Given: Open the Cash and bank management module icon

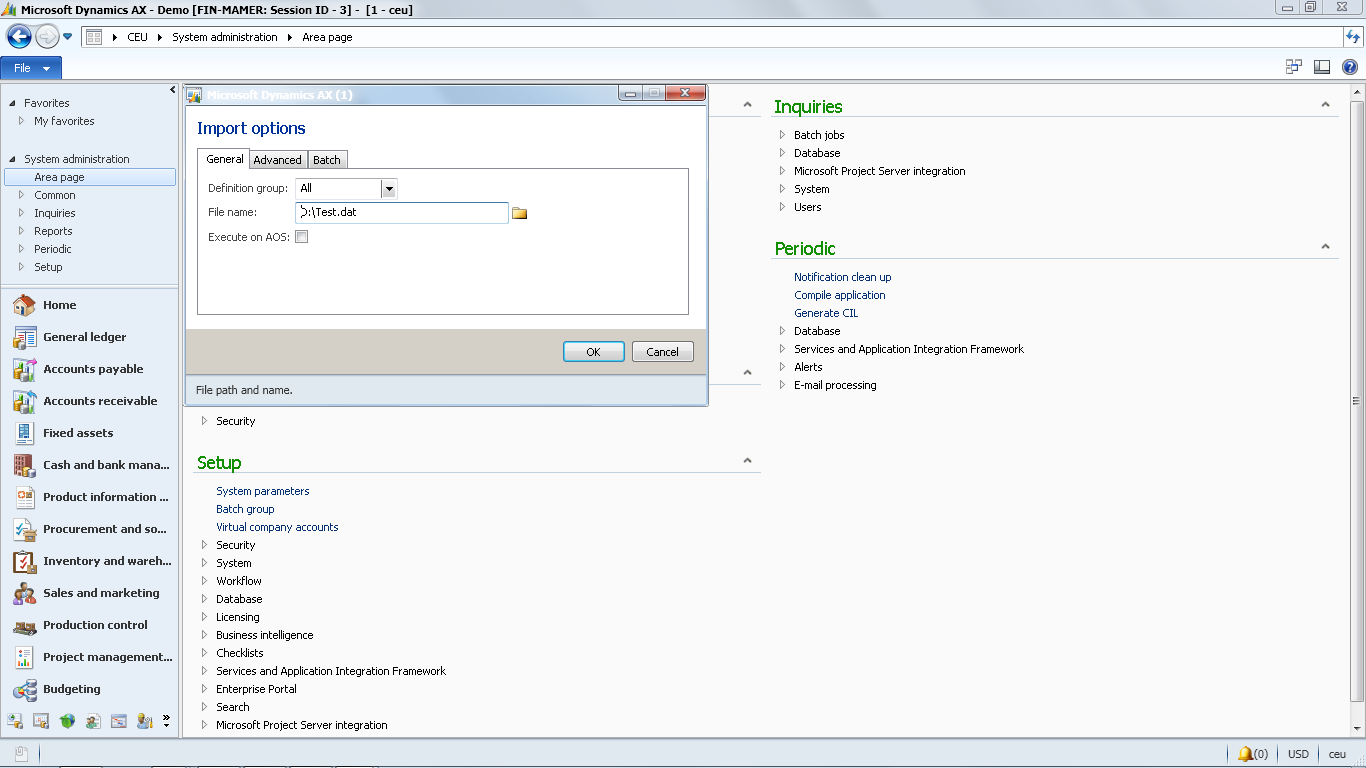Looking at the screenshot, I should coord(24,465).
